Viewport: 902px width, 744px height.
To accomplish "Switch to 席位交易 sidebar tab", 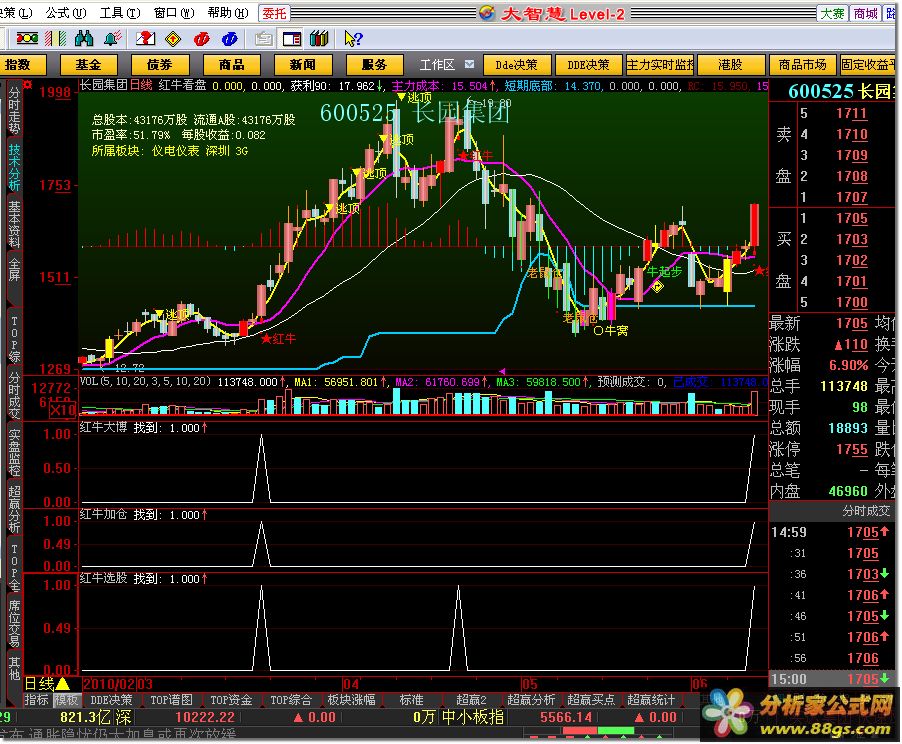I will [x=13, y=624].
